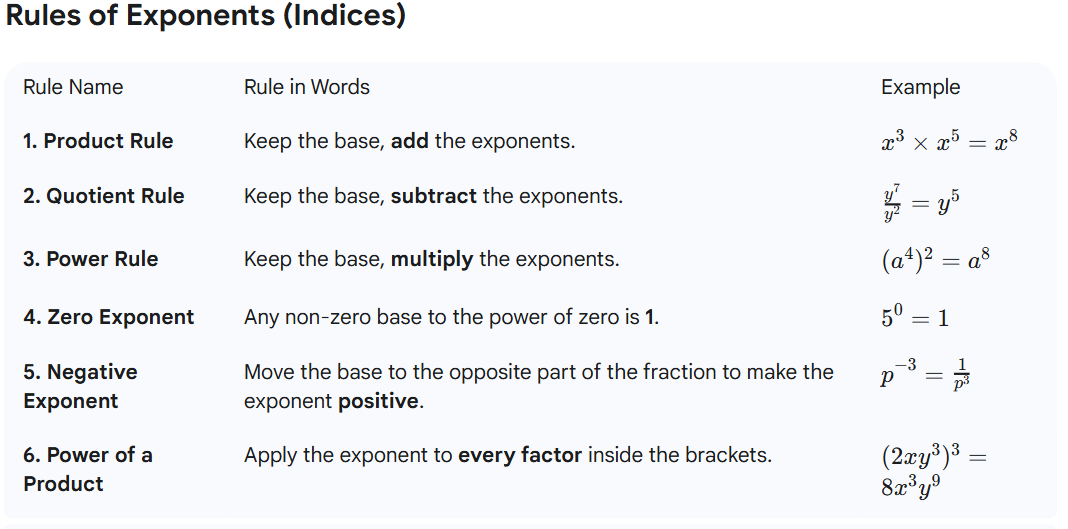
Task: Select the "4. Zero Exponent" row label
Action: (109, 317)
